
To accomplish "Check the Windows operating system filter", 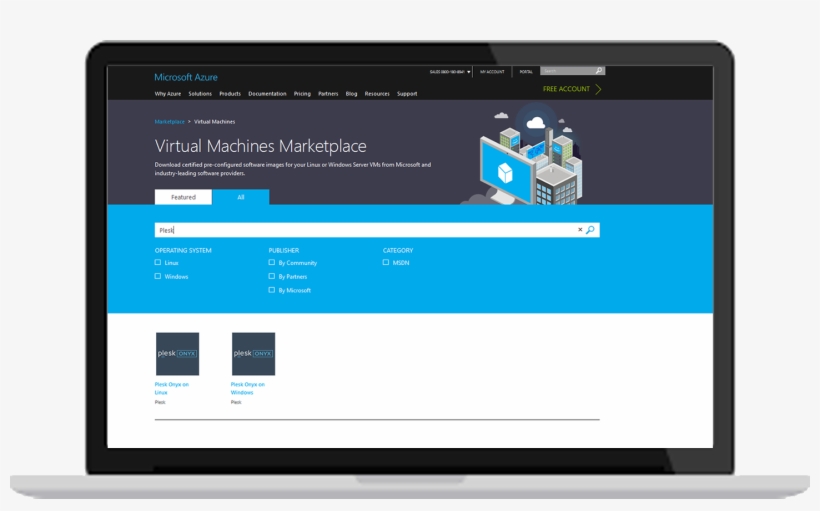I will [x=158, y=276].
